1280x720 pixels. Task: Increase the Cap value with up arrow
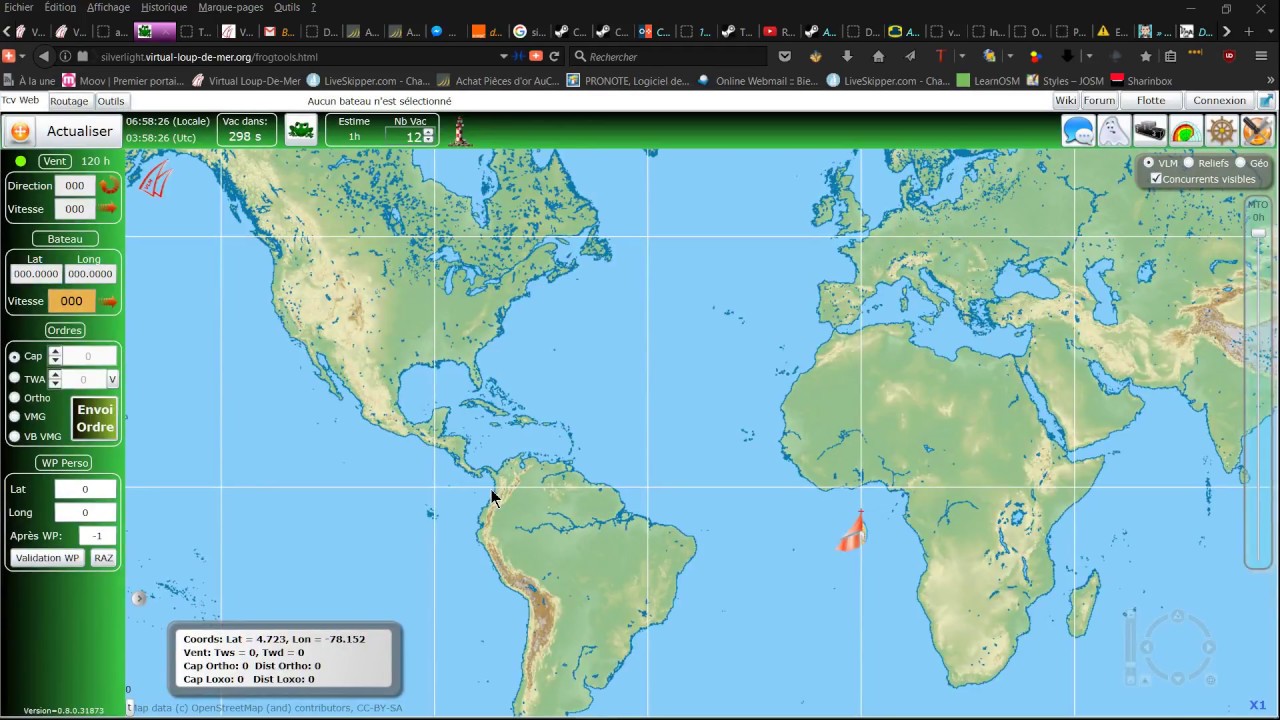pos(55,351)
